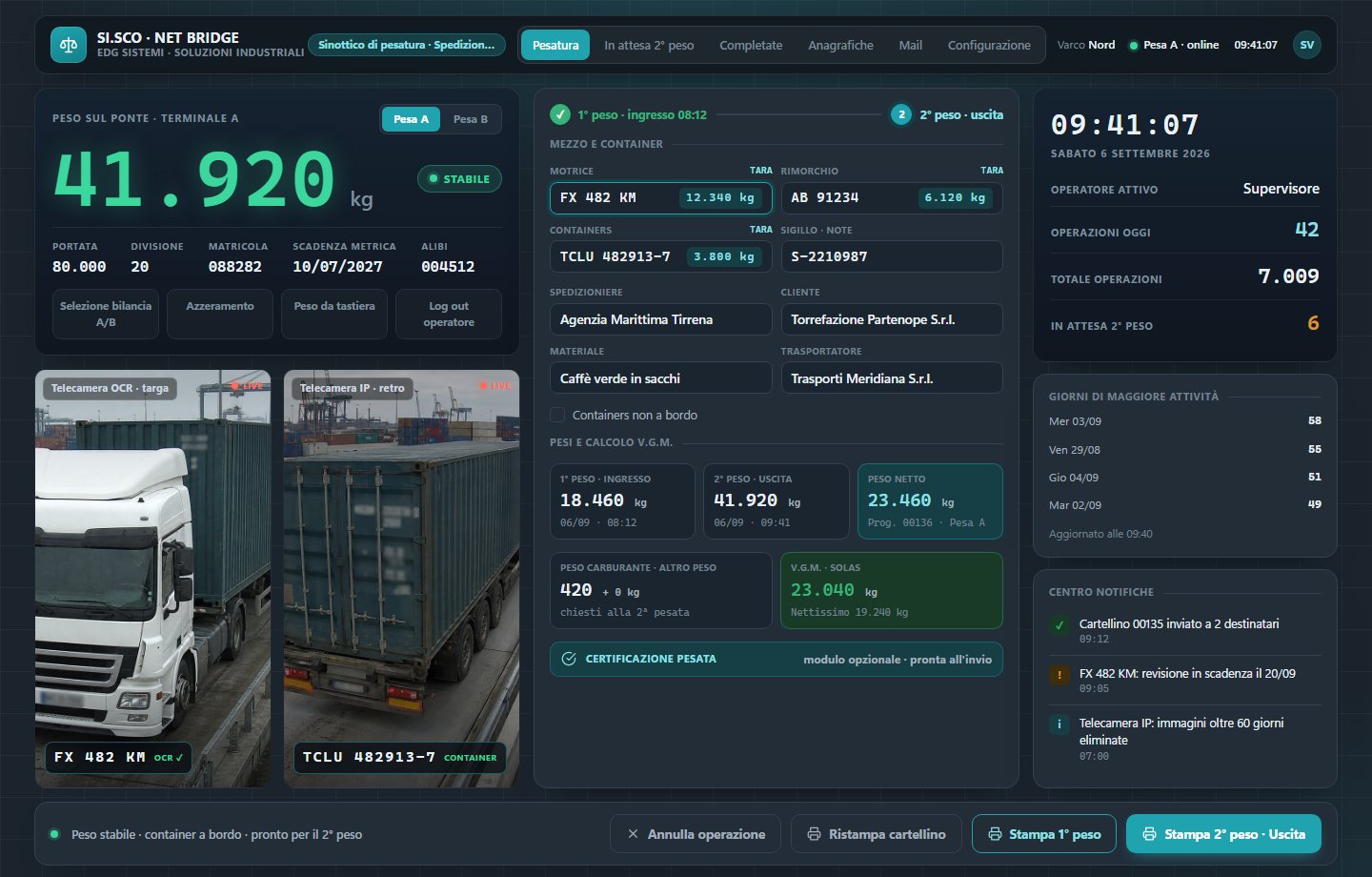Switch to Pesa A scale toggle
This screenshot has height=877, width=1372.
[x=412, y=119]
